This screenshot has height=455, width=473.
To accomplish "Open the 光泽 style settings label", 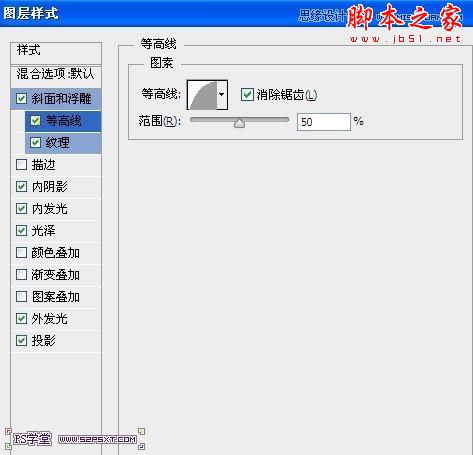I will [43, 231].
